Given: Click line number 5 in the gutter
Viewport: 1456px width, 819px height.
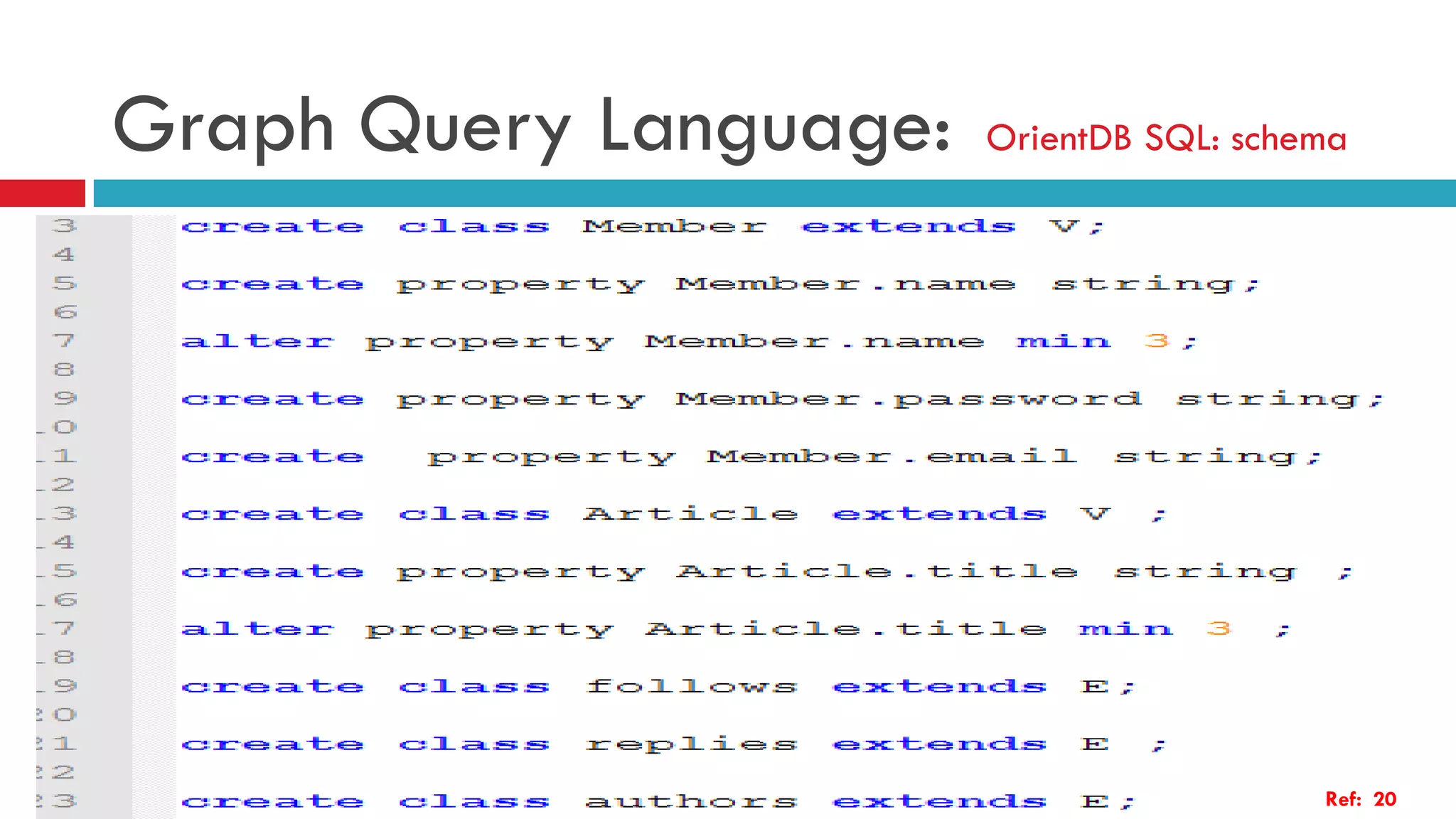Looking at the screenshot, I should [64, 284].
